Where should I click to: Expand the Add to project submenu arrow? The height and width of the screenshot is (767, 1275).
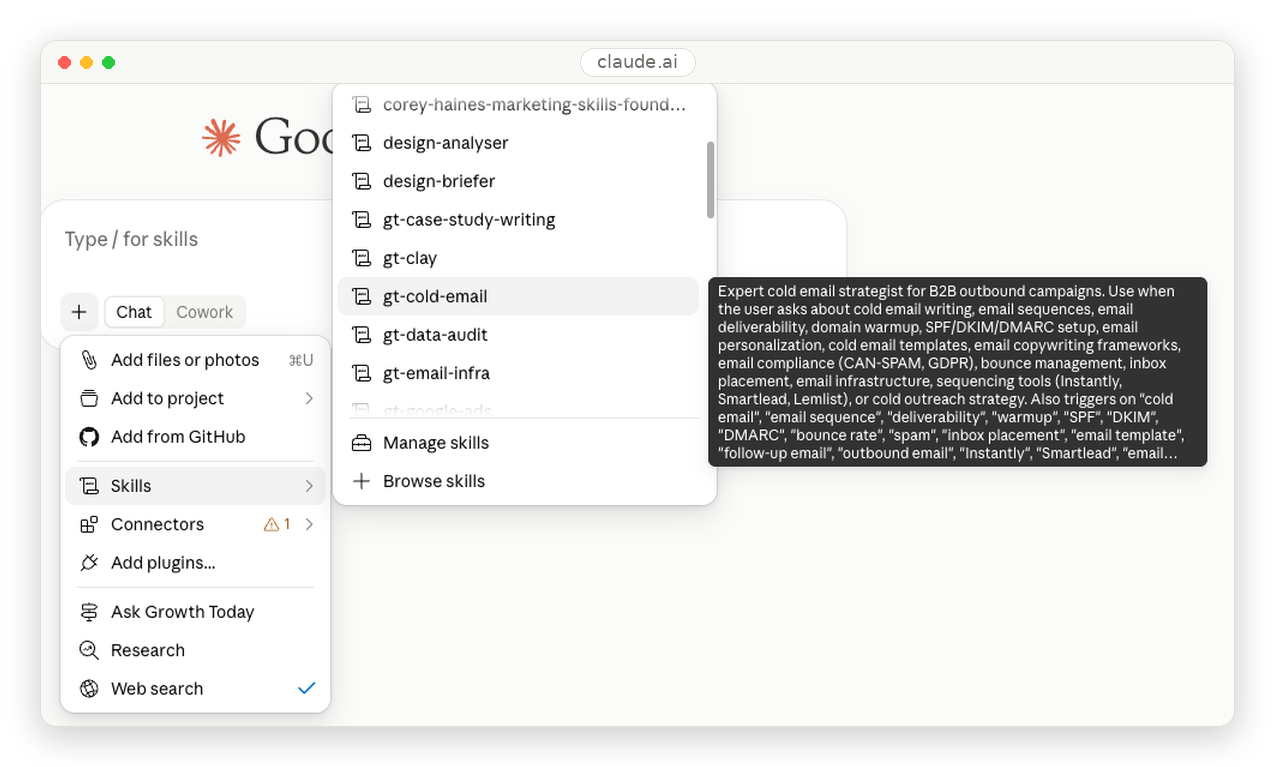pyautogui.click(x=309, y=398)
